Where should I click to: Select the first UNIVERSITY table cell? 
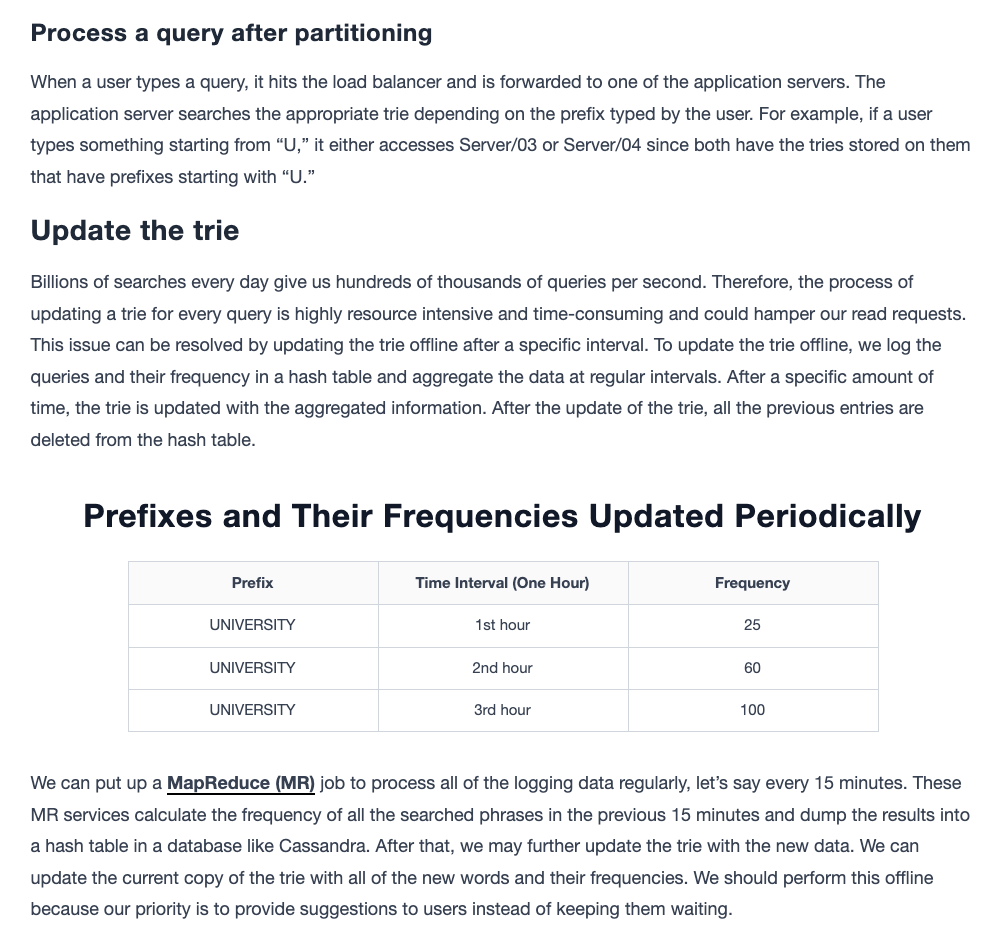pos(252,625)
